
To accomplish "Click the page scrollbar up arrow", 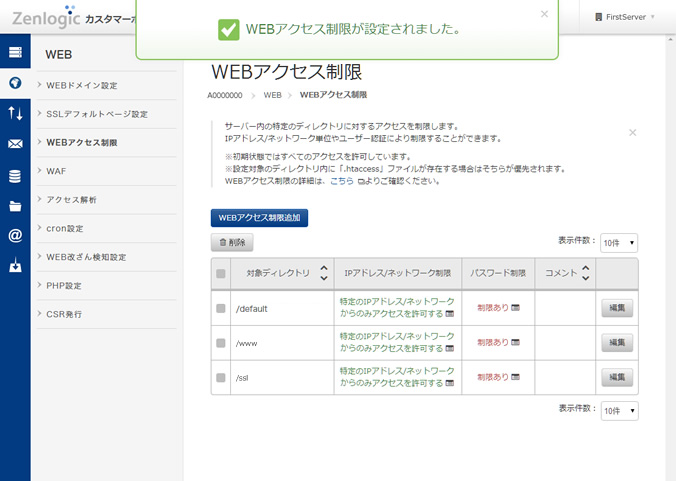I will click(671, 39).
